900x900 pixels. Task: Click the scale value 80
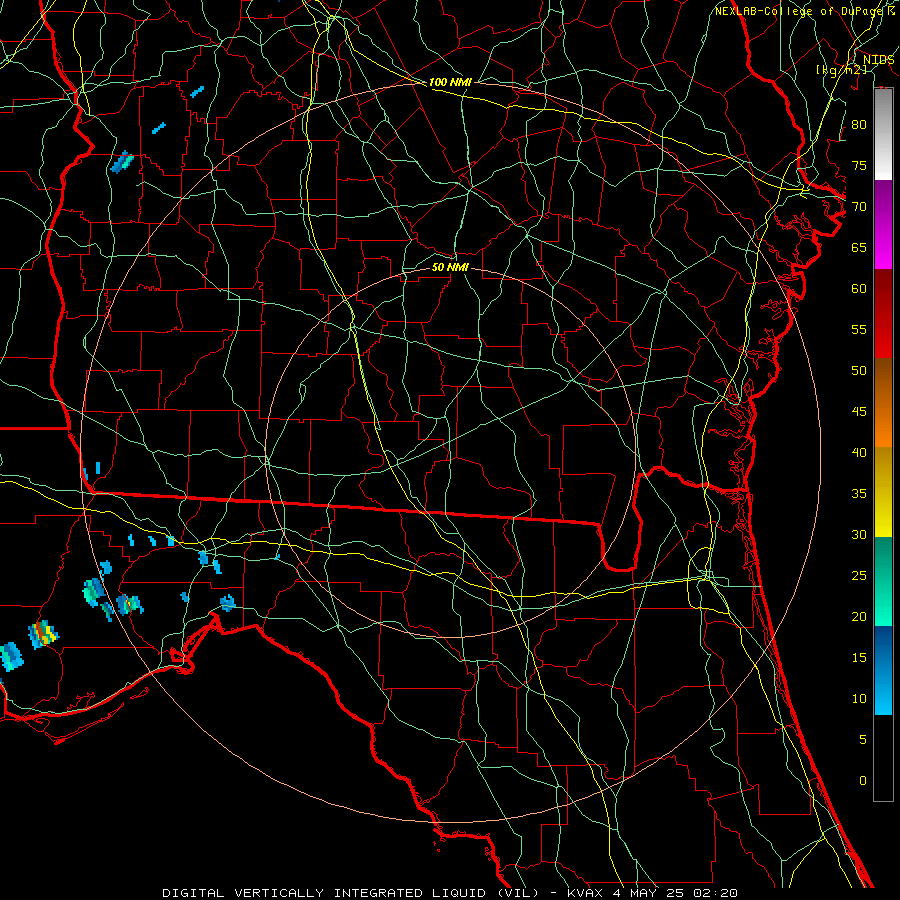click(859, 125)
